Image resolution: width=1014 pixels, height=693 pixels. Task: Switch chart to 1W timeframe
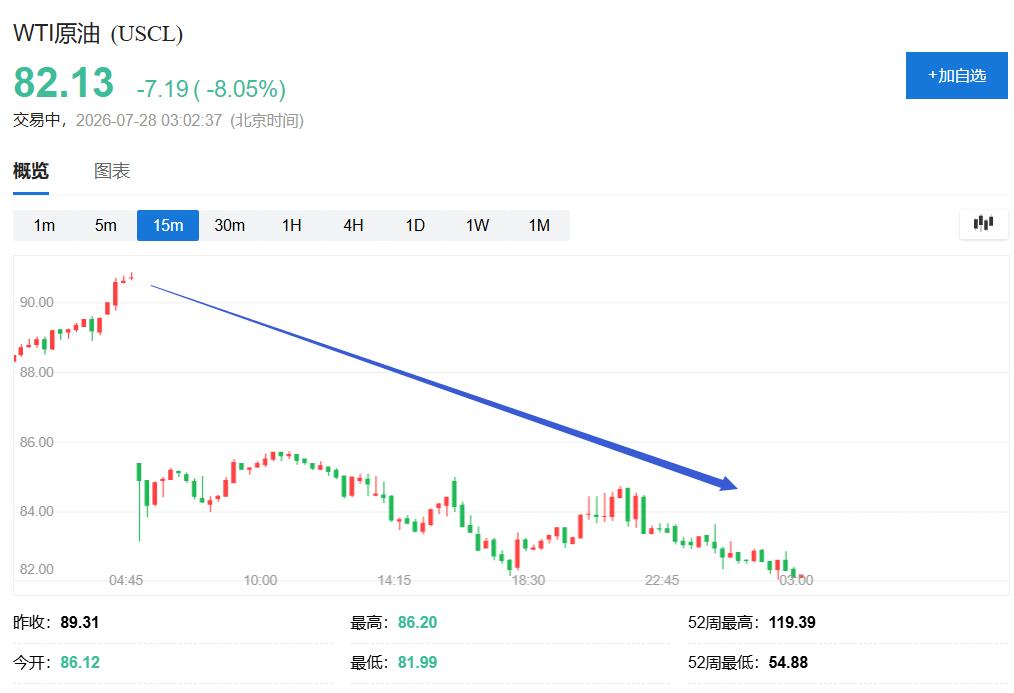coord(477,225)
